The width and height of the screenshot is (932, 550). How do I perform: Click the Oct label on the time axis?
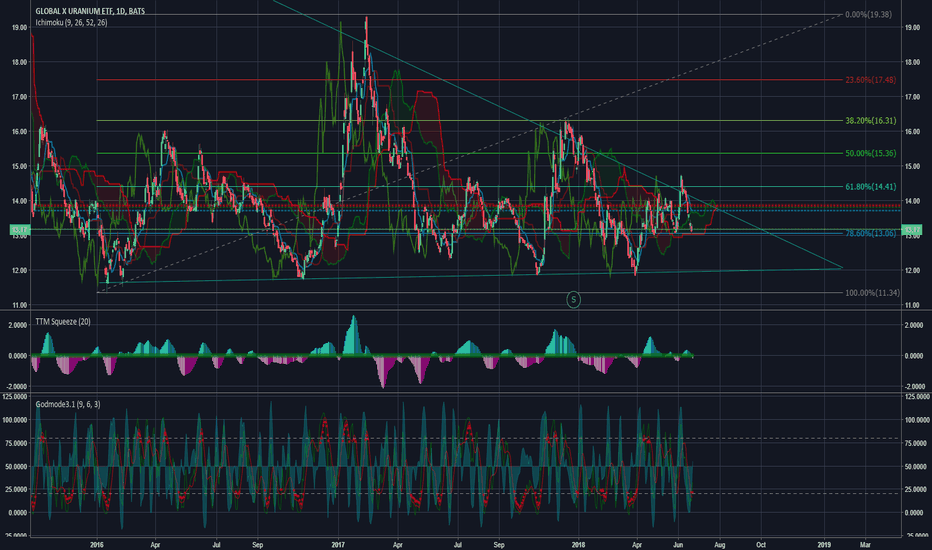pyautogui.click(x=761, y=545)
